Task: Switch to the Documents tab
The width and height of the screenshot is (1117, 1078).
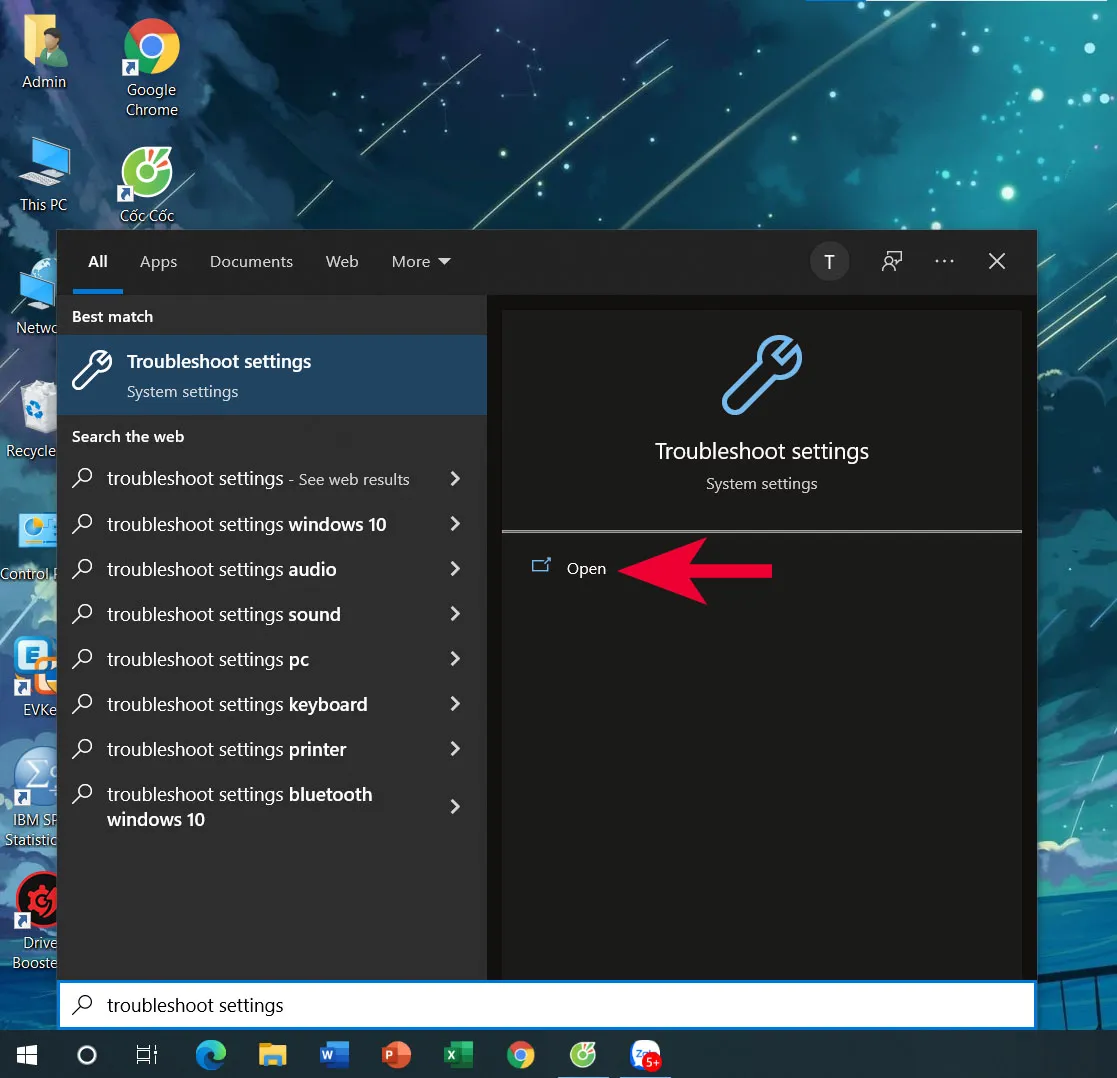Action: (x=251, y=261)
